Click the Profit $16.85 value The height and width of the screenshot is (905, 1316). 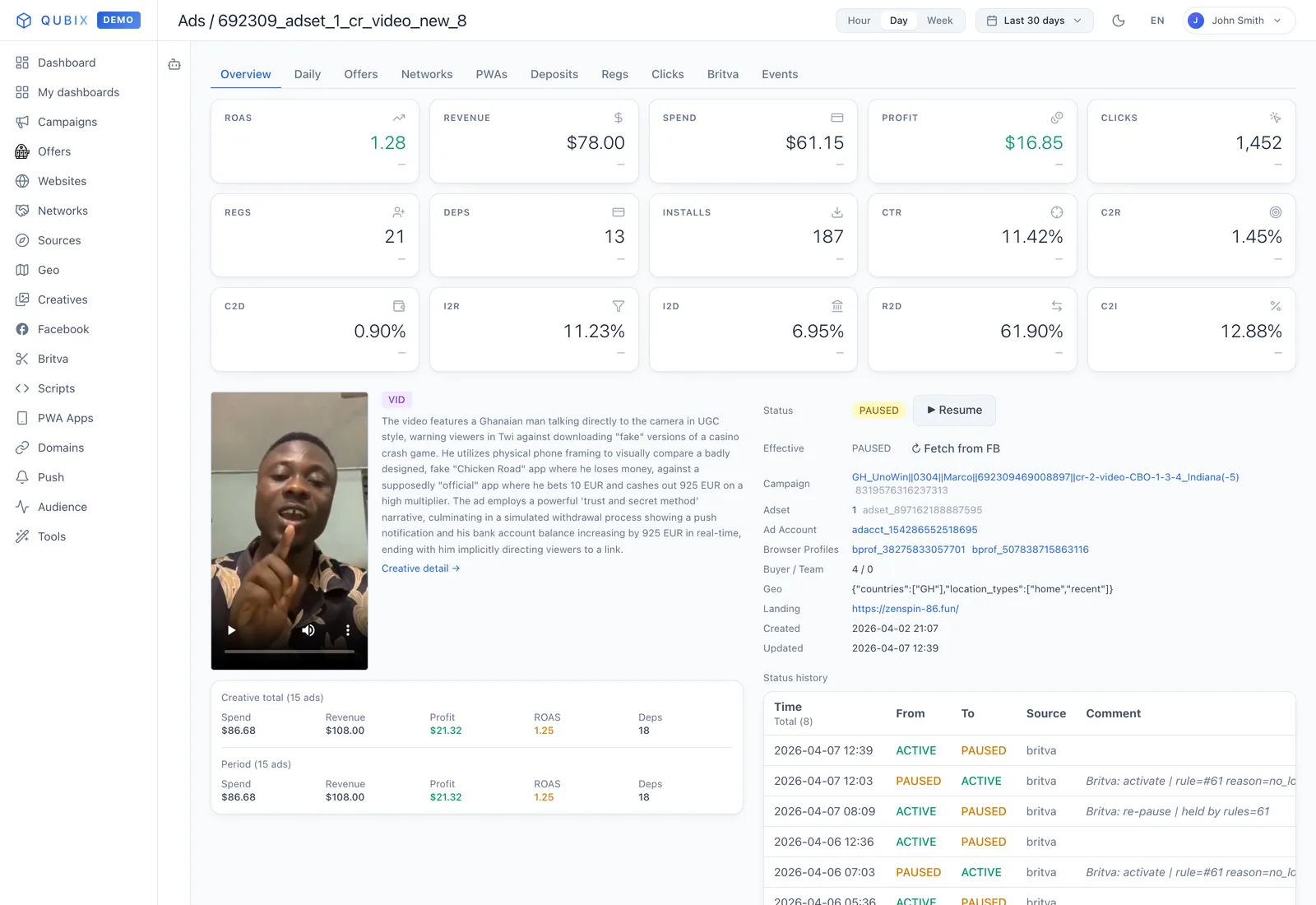(1034, 142)
